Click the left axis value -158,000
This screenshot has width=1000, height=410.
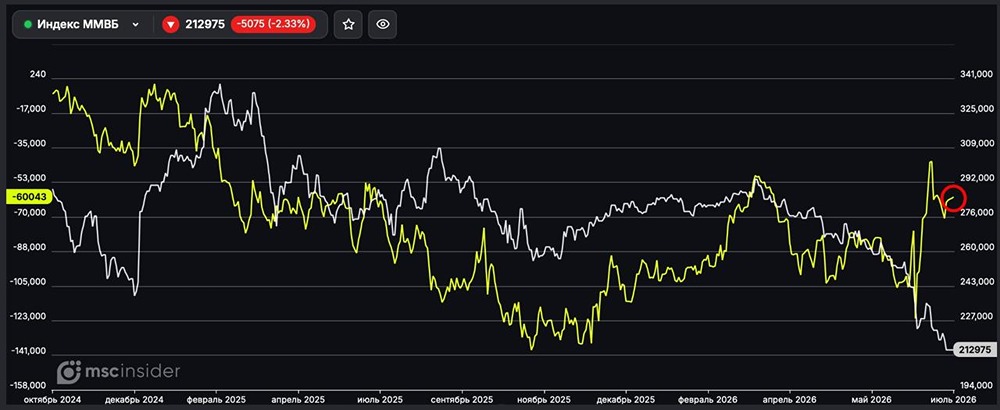pos(28,386)
